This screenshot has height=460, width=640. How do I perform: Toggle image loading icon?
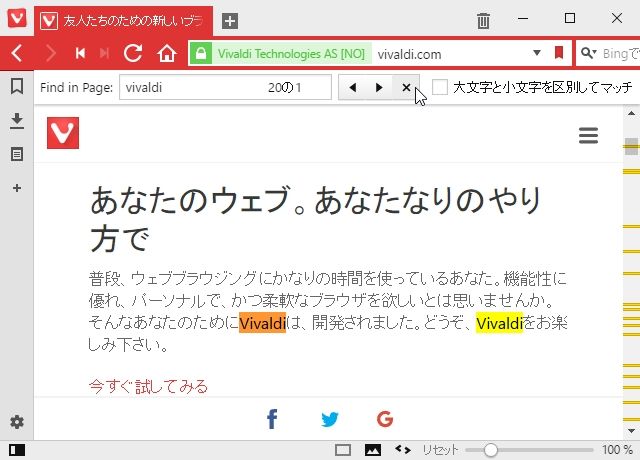tap(373, 450)
